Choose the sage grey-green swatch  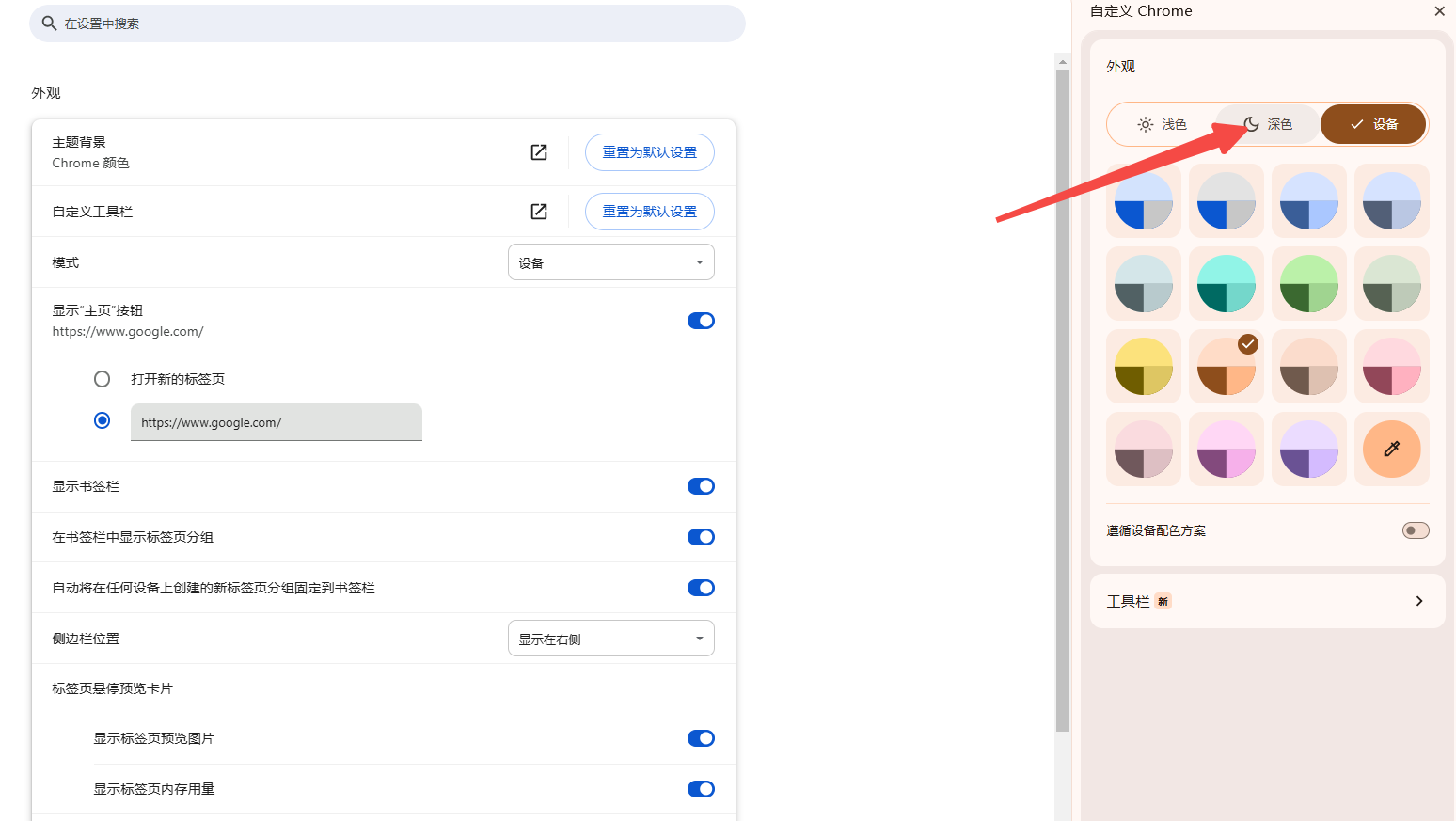tap(1392, 284)
